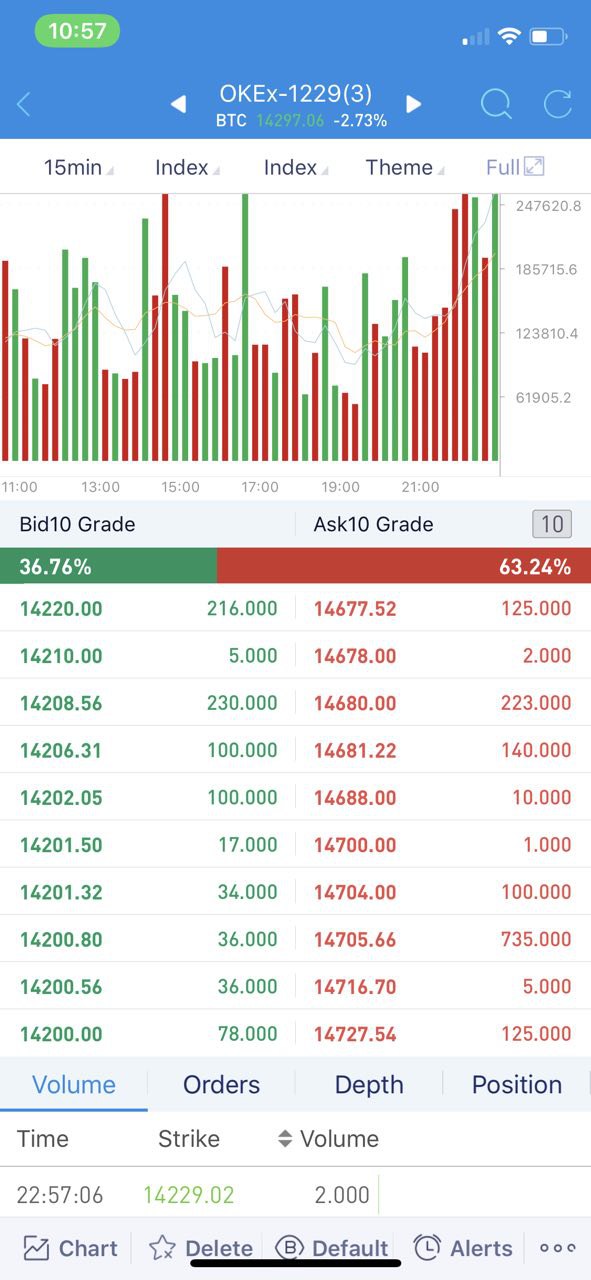Open more options three-dot menu
This screenshot has height=1280, width=591.
tap(557, 1248)
